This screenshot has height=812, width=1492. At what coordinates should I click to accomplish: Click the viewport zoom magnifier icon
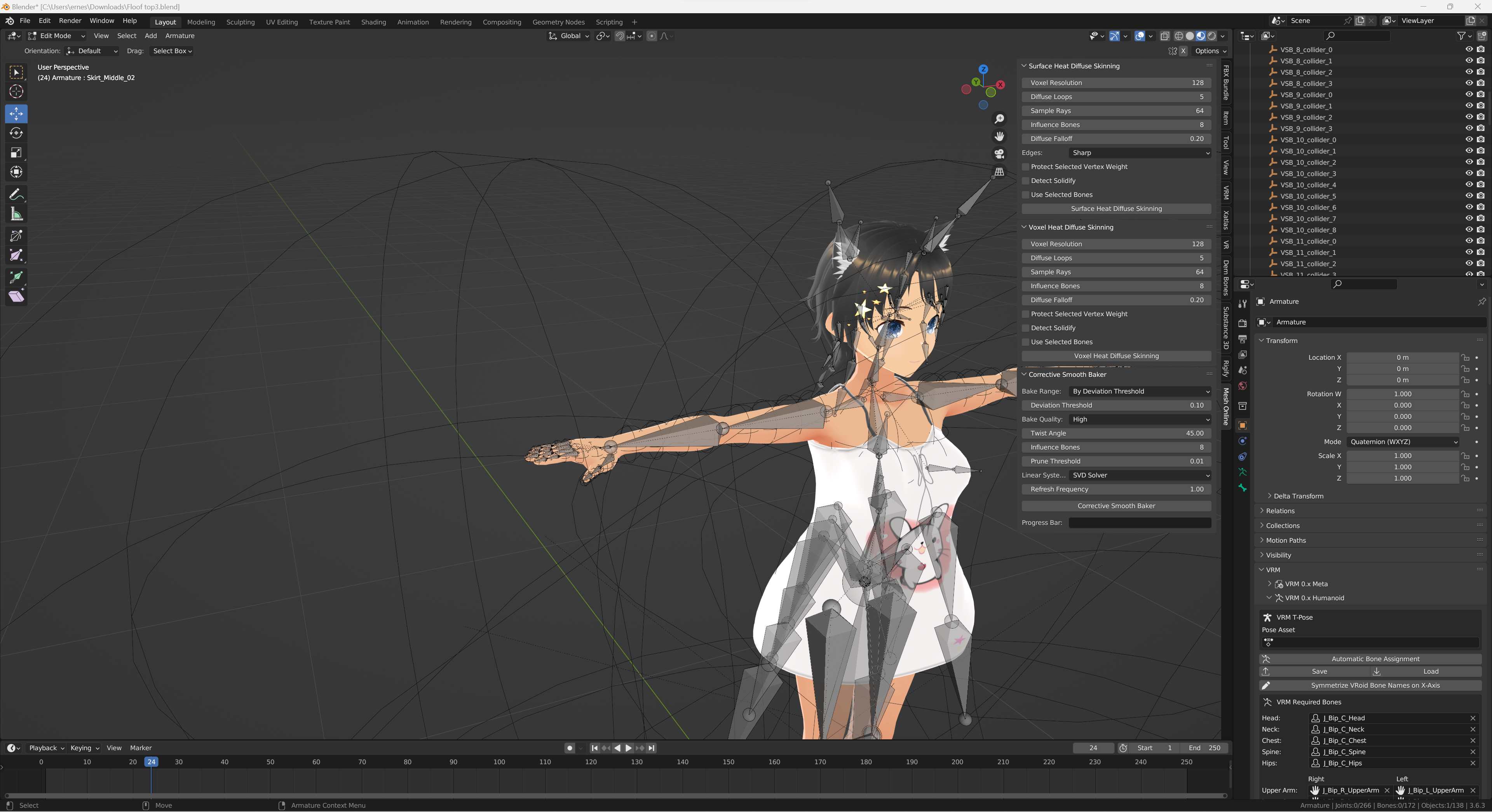point(999,119)
